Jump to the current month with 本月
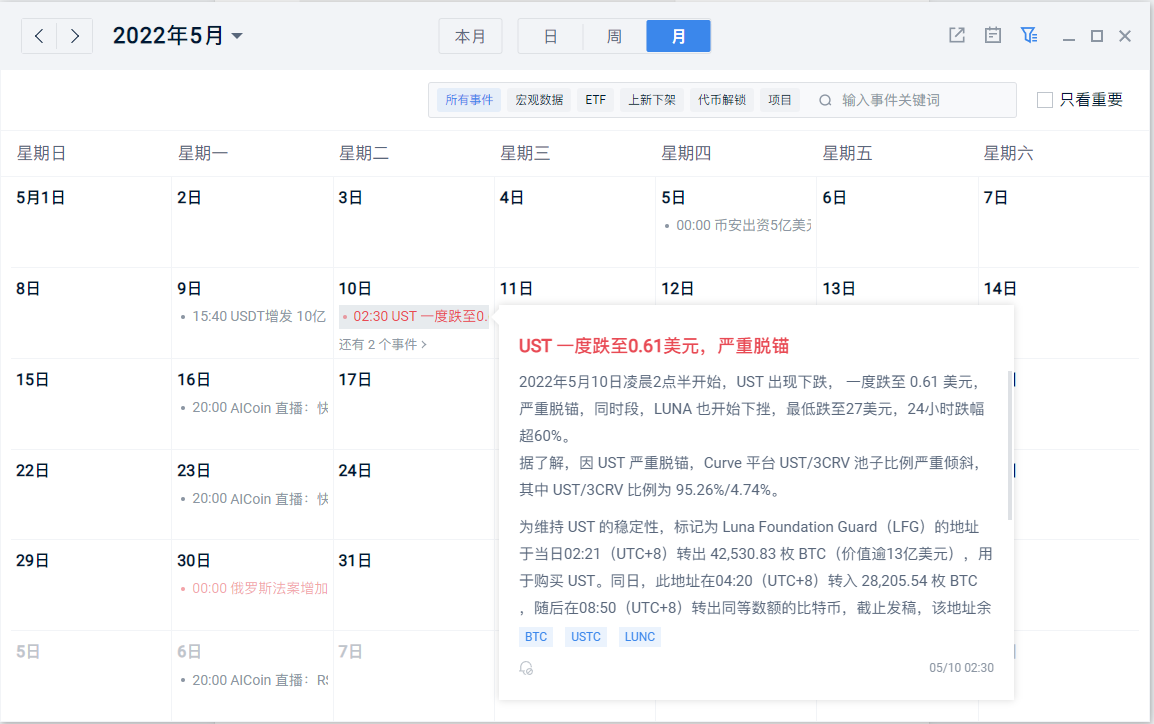Image resolution: width=1154 pixels, height=724 pixels. [470, 36]
